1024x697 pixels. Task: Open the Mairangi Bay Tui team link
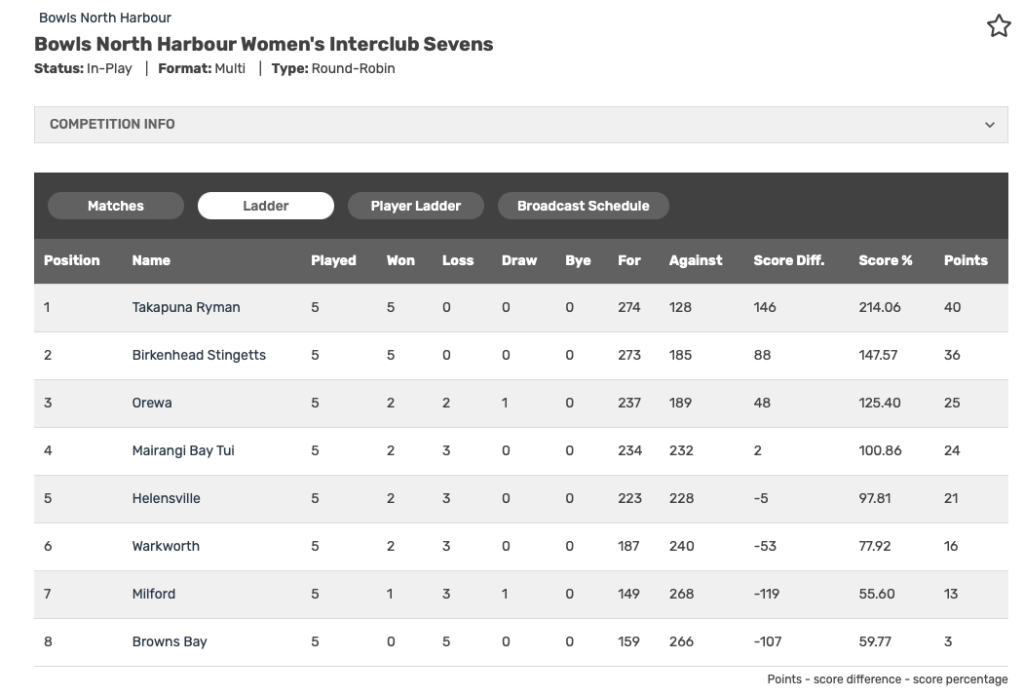(x=184, y=450)
